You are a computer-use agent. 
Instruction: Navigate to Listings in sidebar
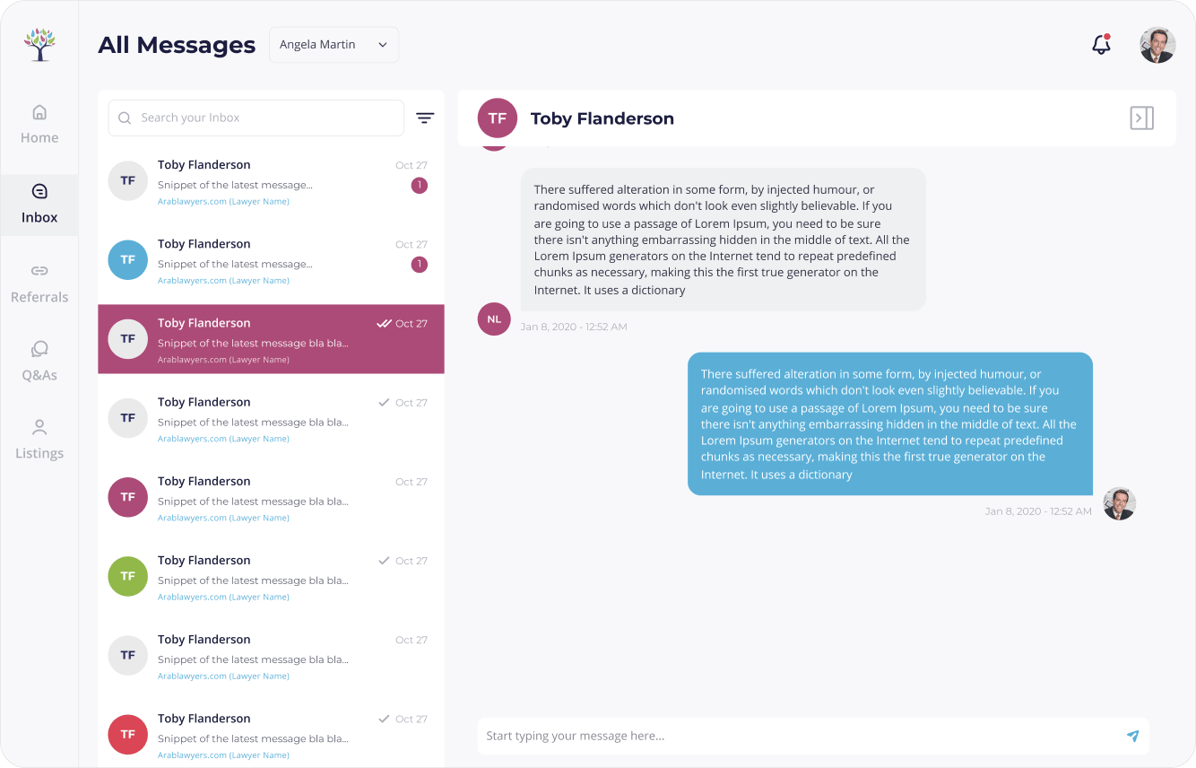40,440
